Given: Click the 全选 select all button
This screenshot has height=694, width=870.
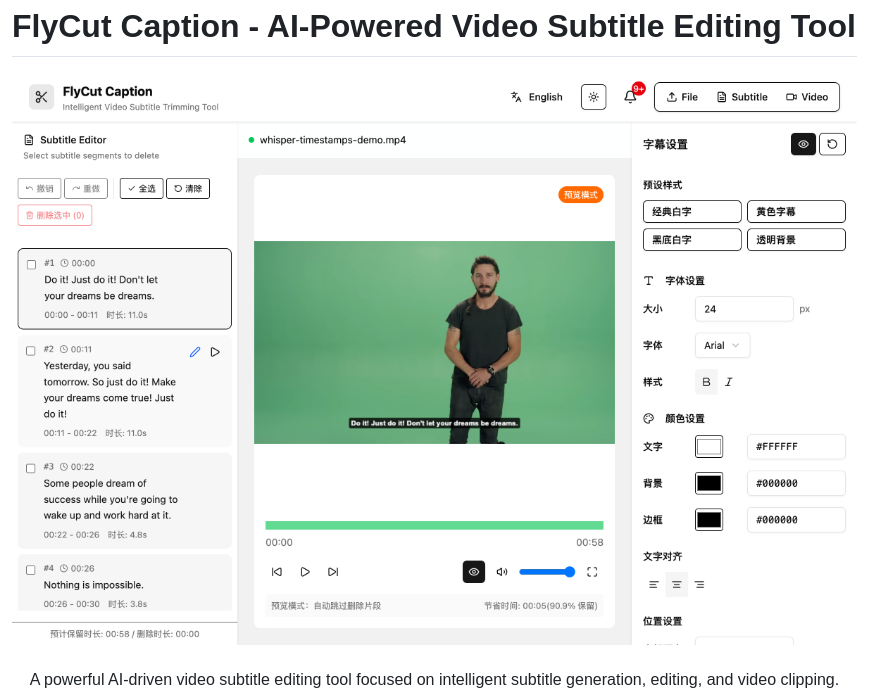Looking at the screenshot, I should pos(141,187).
